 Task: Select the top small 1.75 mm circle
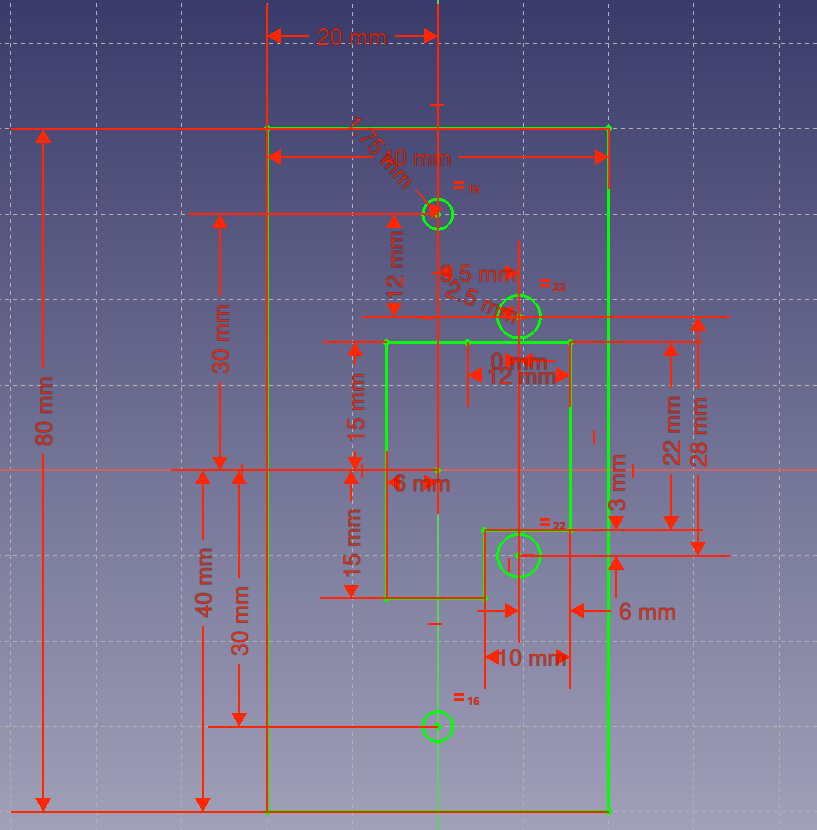coord(438,214)
